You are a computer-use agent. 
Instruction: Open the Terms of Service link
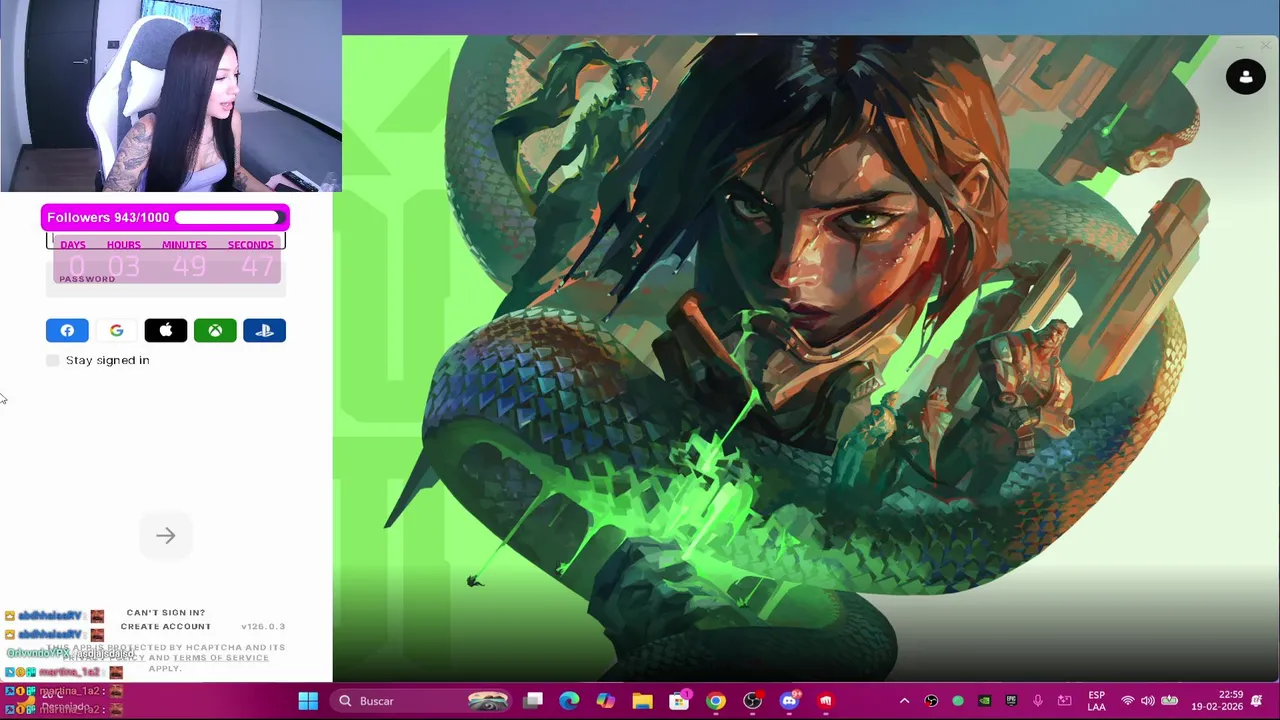[221, 657]
